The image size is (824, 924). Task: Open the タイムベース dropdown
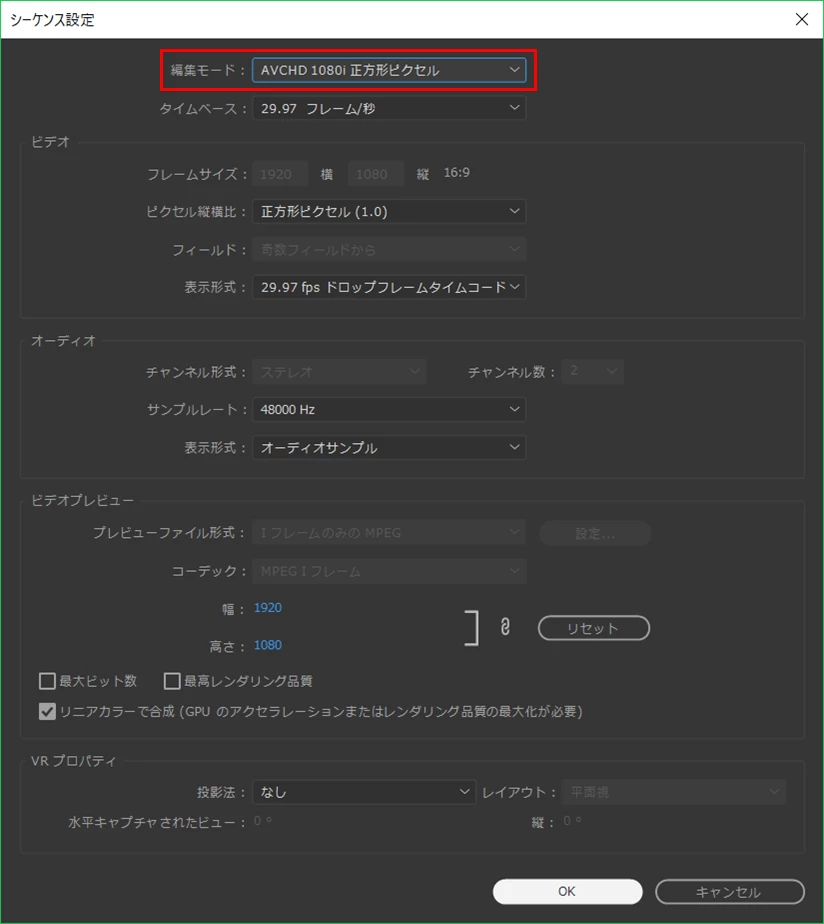tap(389, 108)
